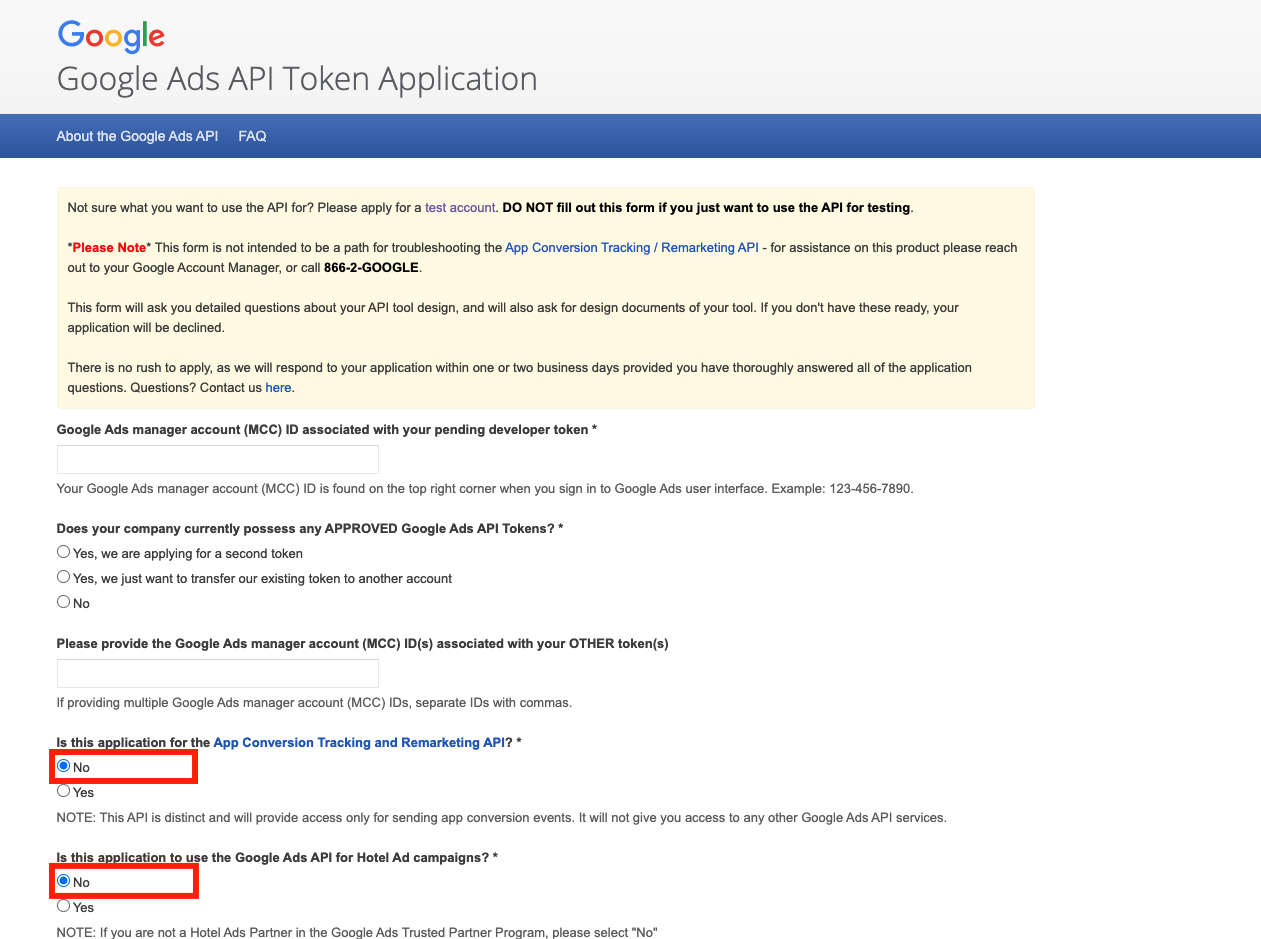
Task: Select 'Yes, we are applying for a second token'
Action: point(63,551)
